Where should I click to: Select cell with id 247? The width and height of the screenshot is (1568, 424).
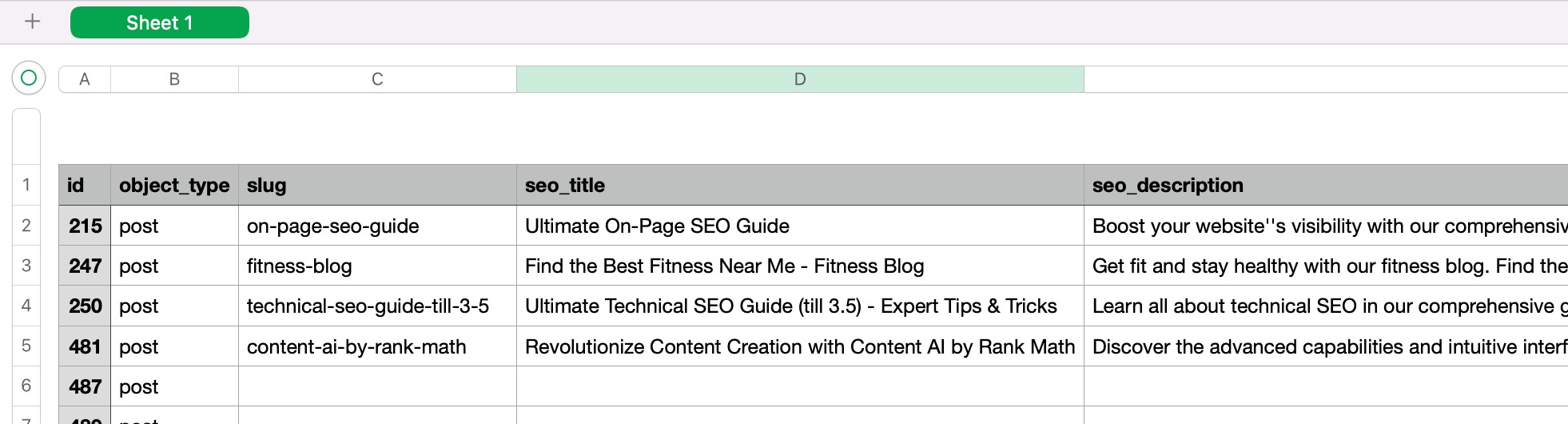[86, 266]
